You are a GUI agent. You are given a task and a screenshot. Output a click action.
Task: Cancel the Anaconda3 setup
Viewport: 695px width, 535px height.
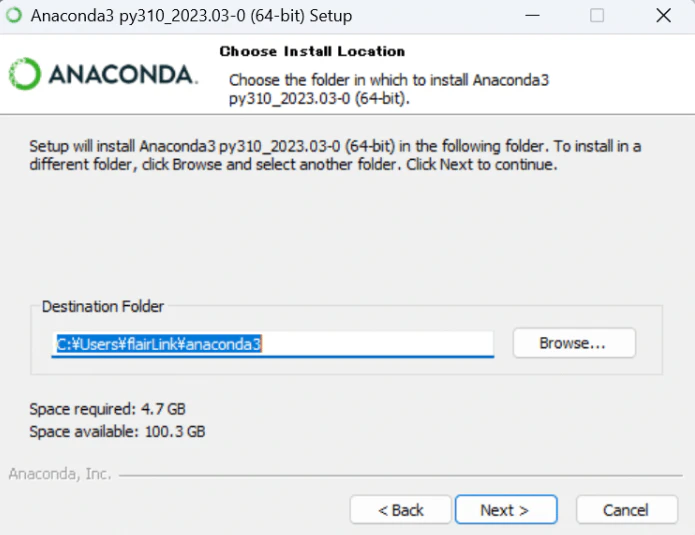click(627, 510)
